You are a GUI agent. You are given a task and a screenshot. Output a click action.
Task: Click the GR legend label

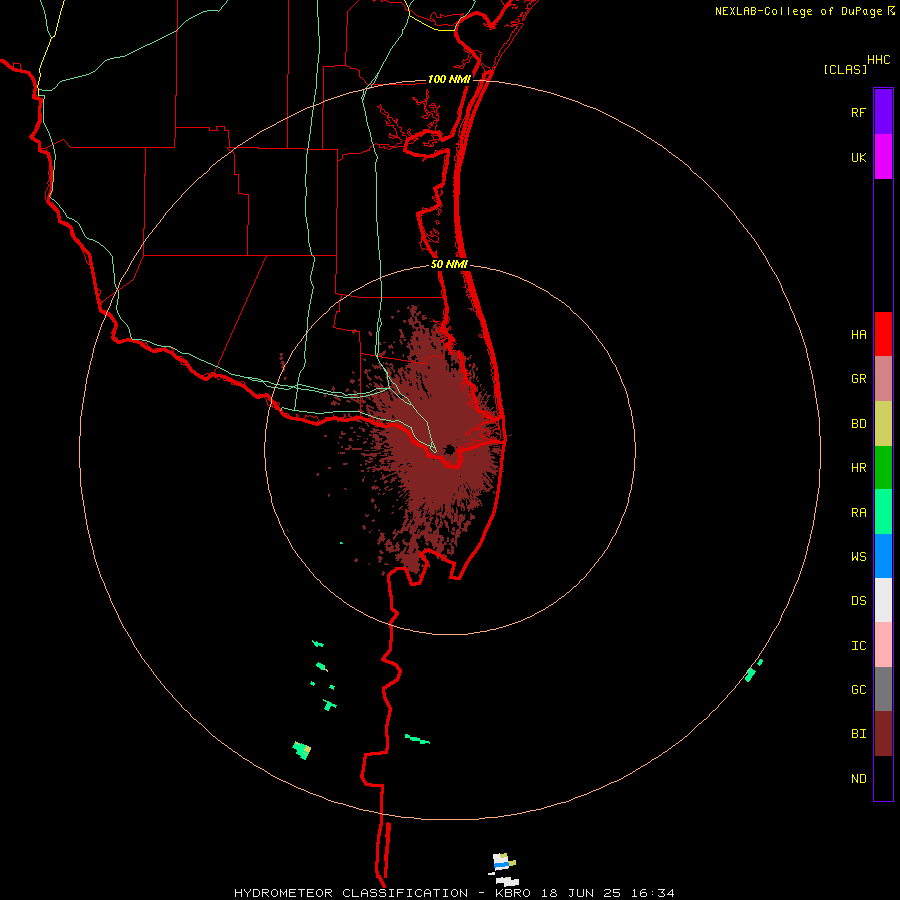click(858, 379)
